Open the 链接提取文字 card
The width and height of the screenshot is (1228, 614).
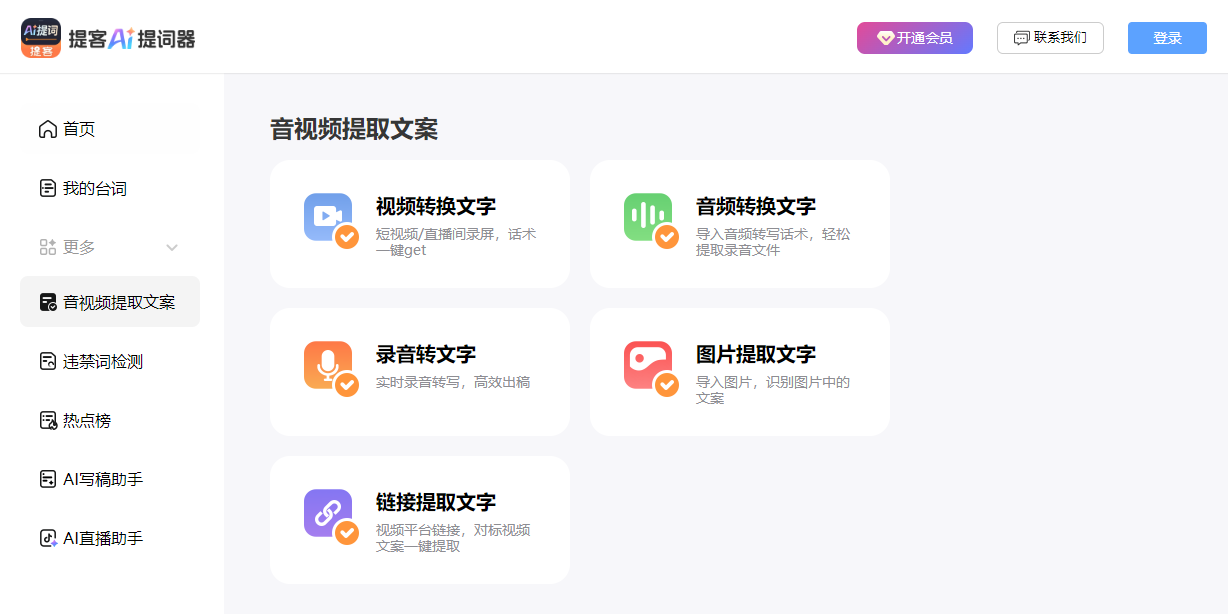[420, 520]
